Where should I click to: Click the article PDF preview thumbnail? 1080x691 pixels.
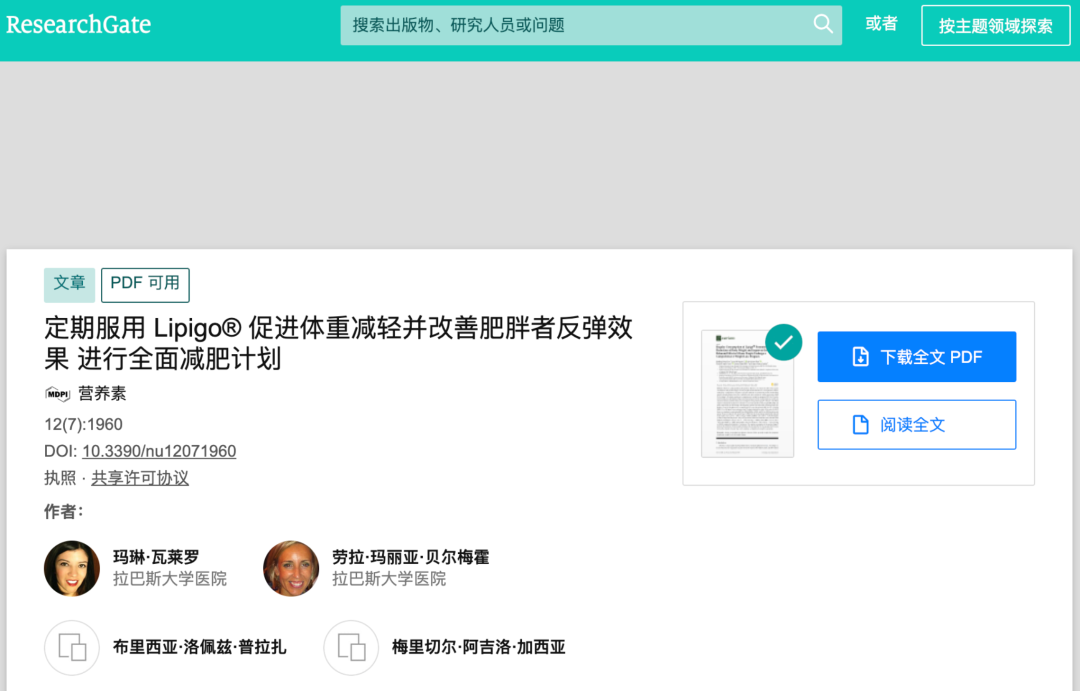747,393
